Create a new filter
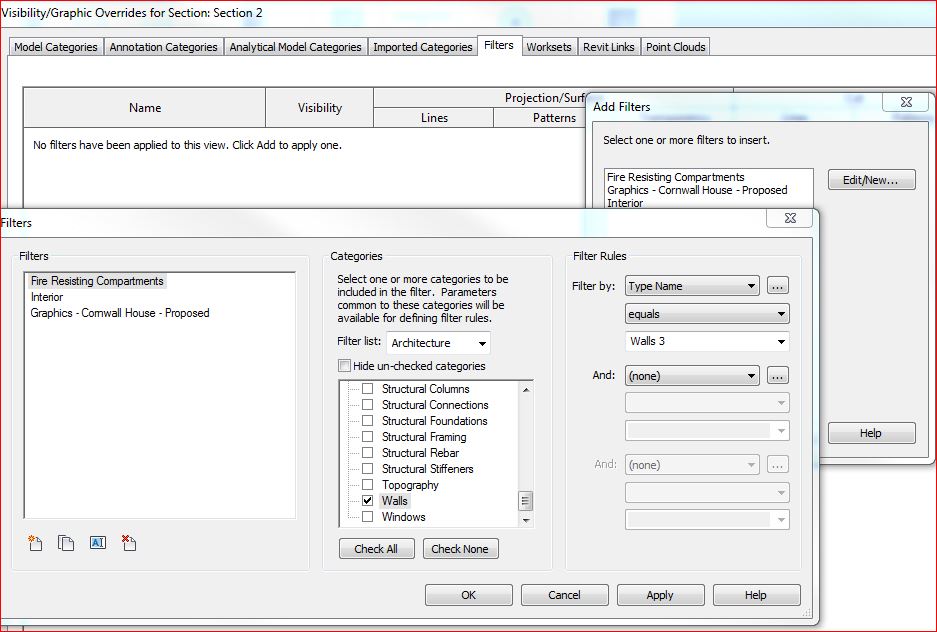The height and width of the screenshot is (632, 937). pos(34,543)
